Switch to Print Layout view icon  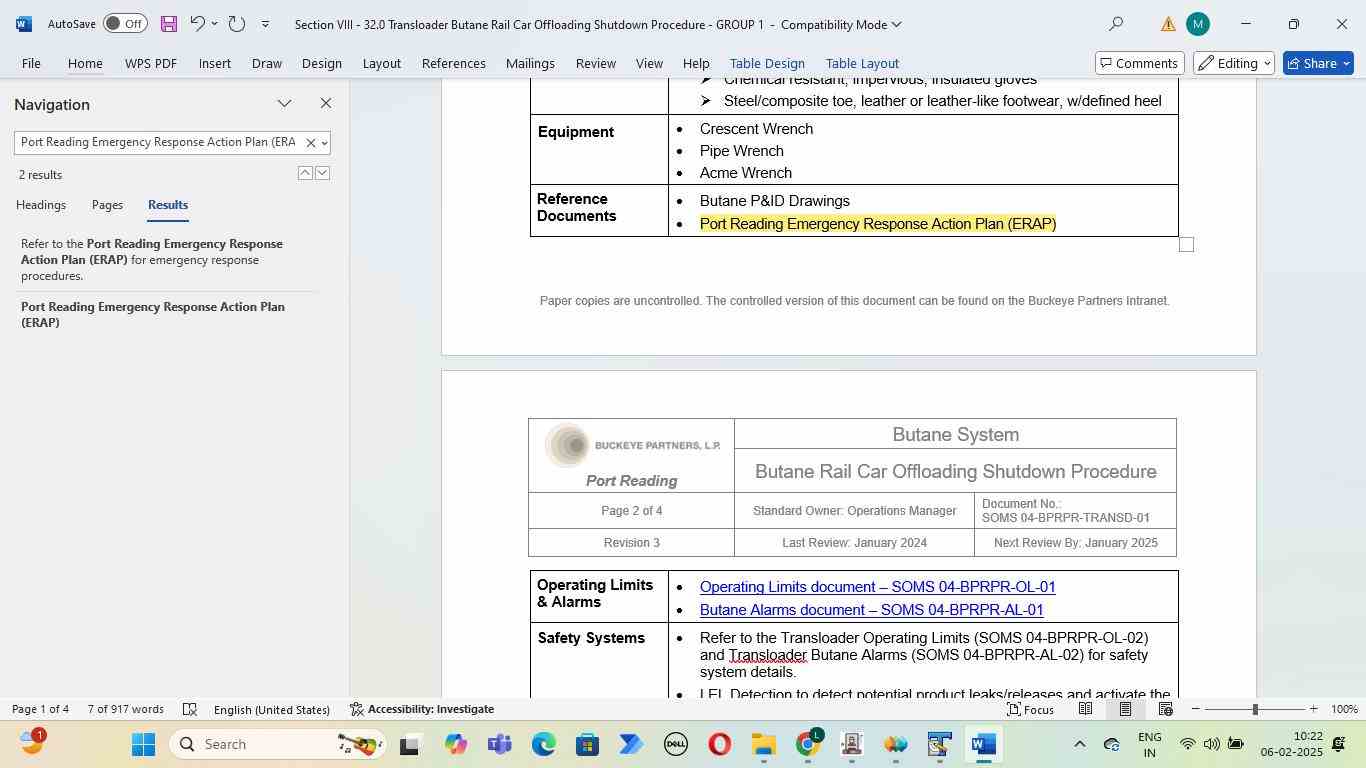click(x=1125, y=709)
